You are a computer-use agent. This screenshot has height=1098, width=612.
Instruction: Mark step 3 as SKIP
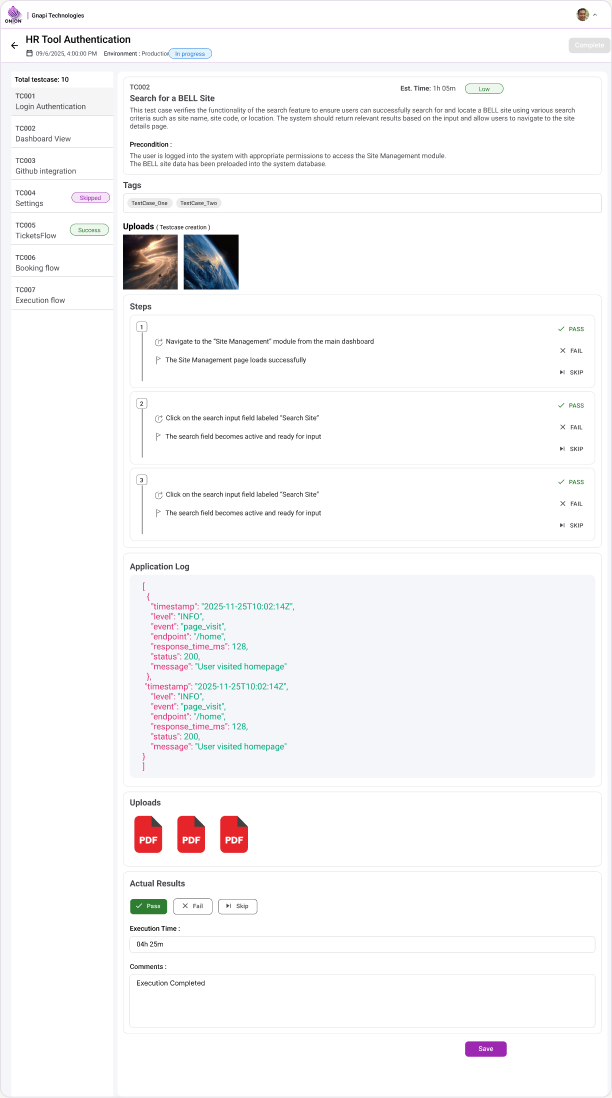pyautogui.click(x=571, y=525)
